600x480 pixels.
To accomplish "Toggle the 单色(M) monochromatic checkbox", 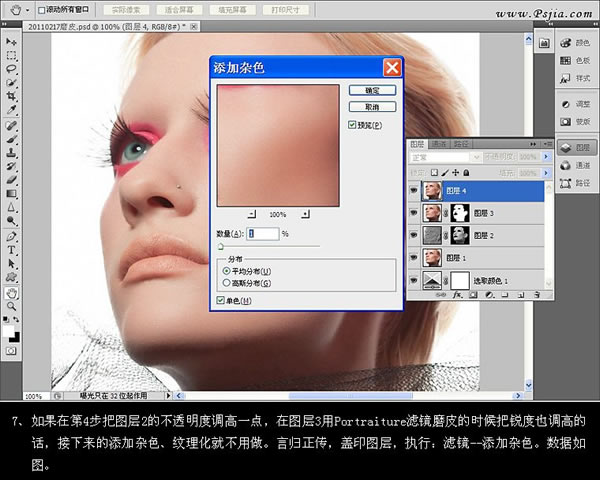I will (x=220, y=300).
